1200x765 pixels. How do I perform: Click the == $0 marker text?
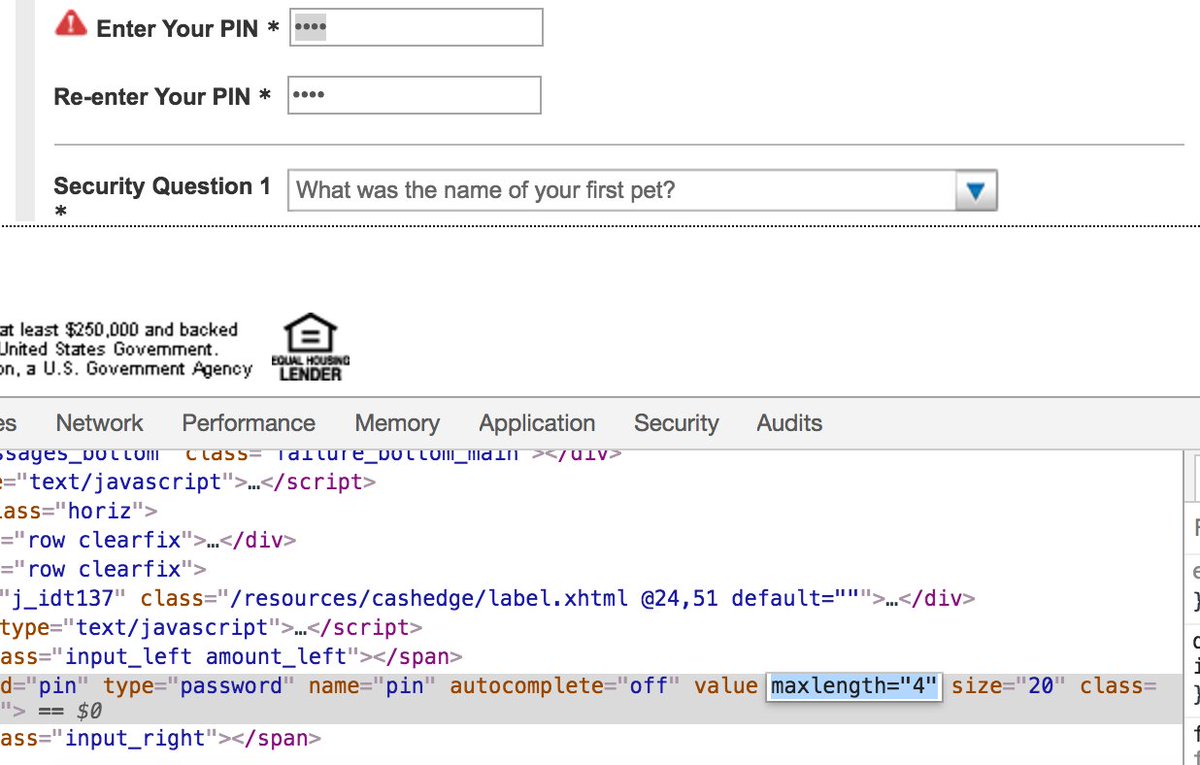click(x=69, y=712)
